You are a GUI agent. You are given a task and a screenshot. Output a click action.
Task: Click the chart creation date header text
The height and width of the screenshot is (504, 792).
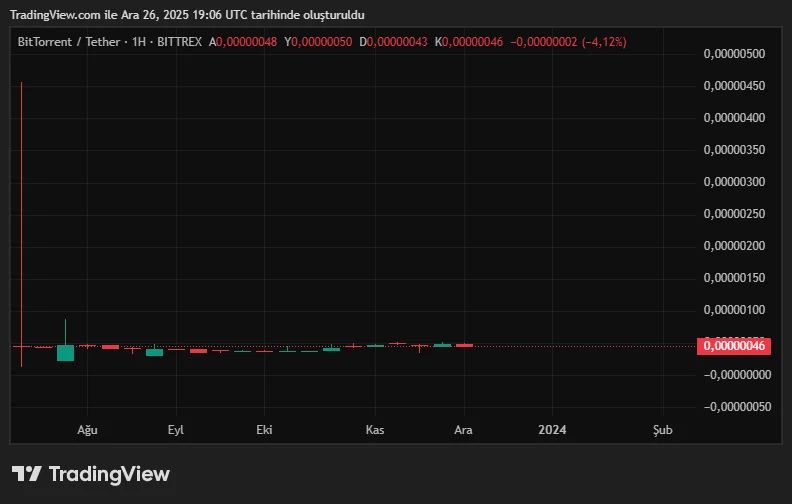tap(187, 15)
